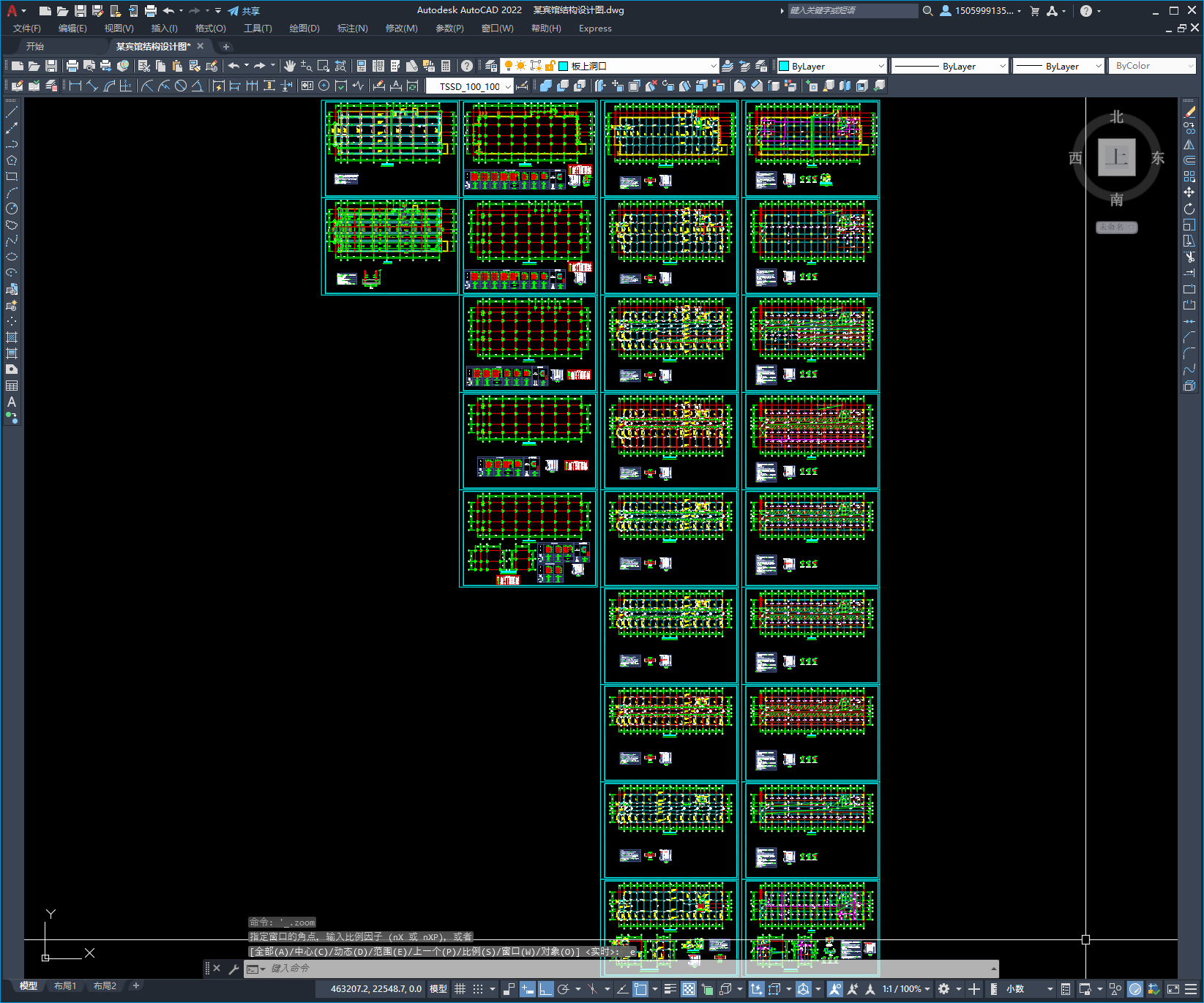The height and width of the screenshot is (1003, 1204).
Task: Click ViewCube 北 direction label
Action: pyautogui.click(x=1116, y=117)
